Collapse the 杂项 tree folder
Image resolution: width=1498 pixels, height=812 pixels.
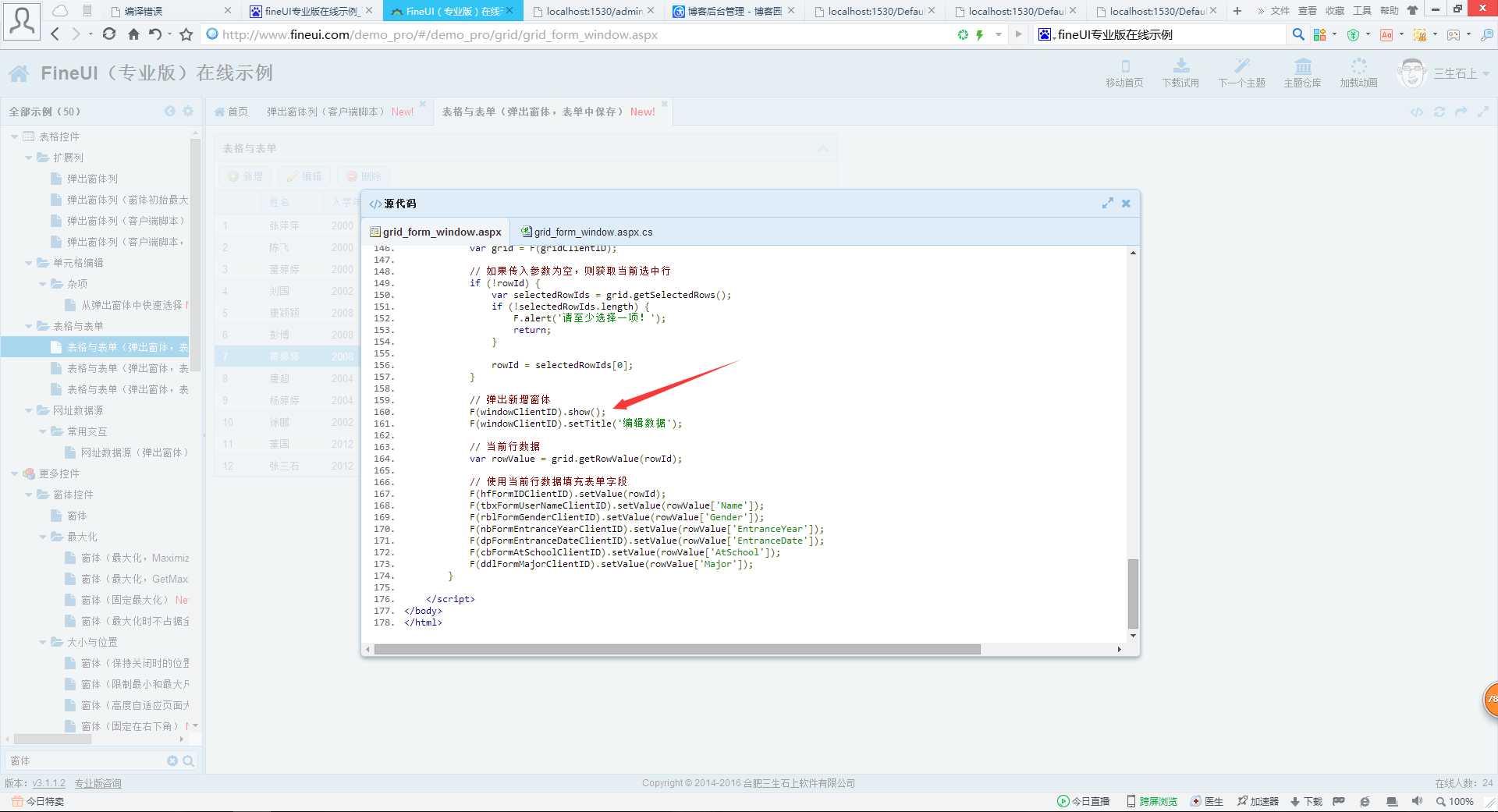[x=42, y=284]
